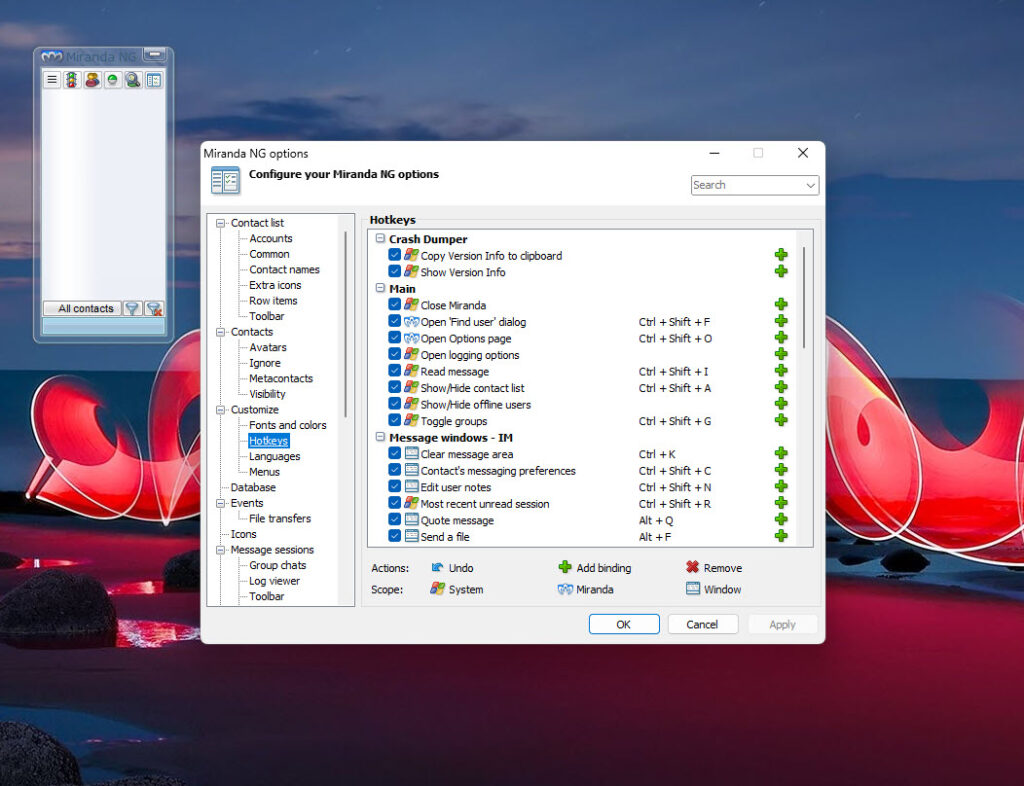Open the main menu in the Miranda NG contact list window
This screenshot has height=786, width=1024.
52,80
